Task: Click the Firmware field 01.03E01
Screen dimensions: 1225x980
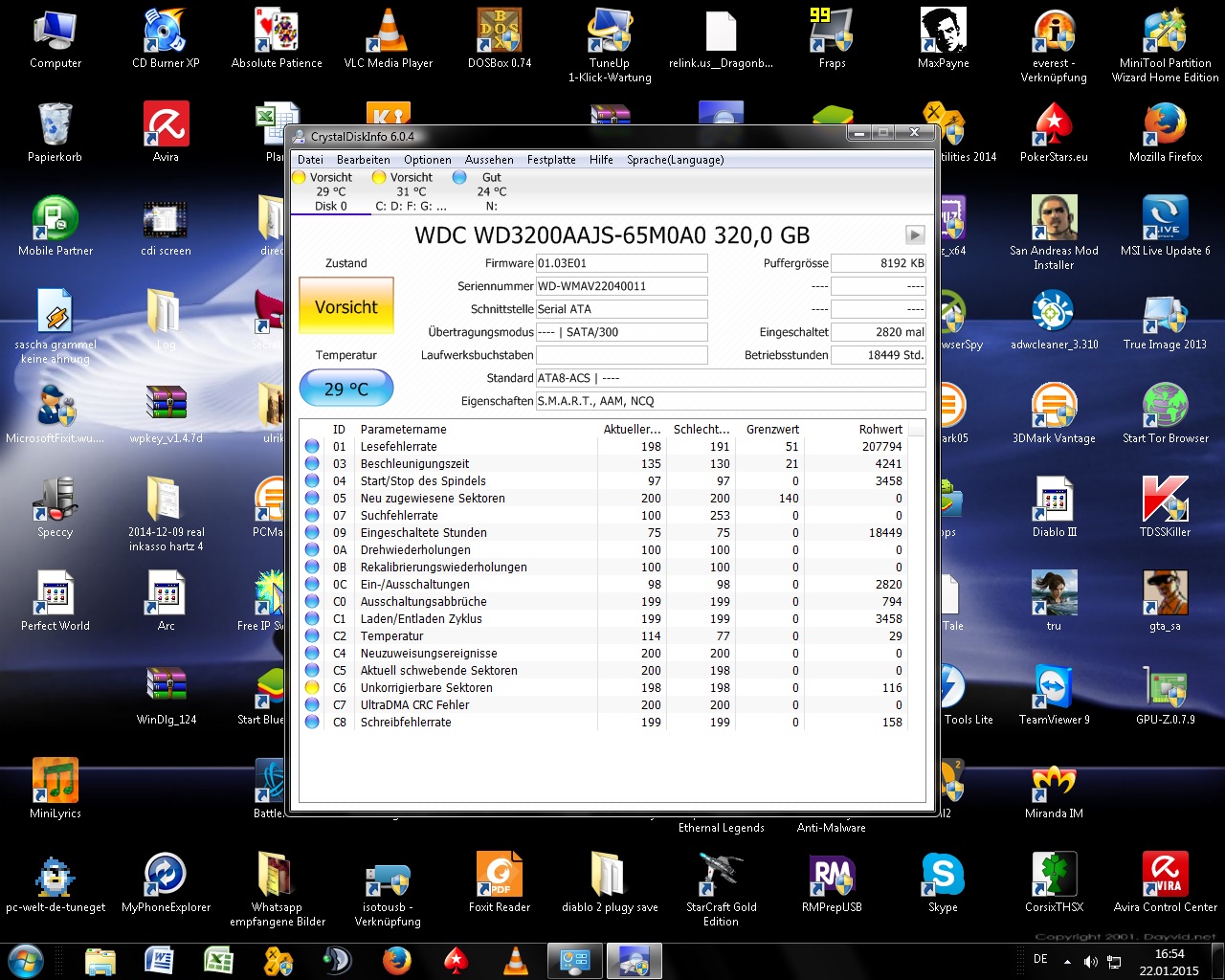Action: [621, 263]
